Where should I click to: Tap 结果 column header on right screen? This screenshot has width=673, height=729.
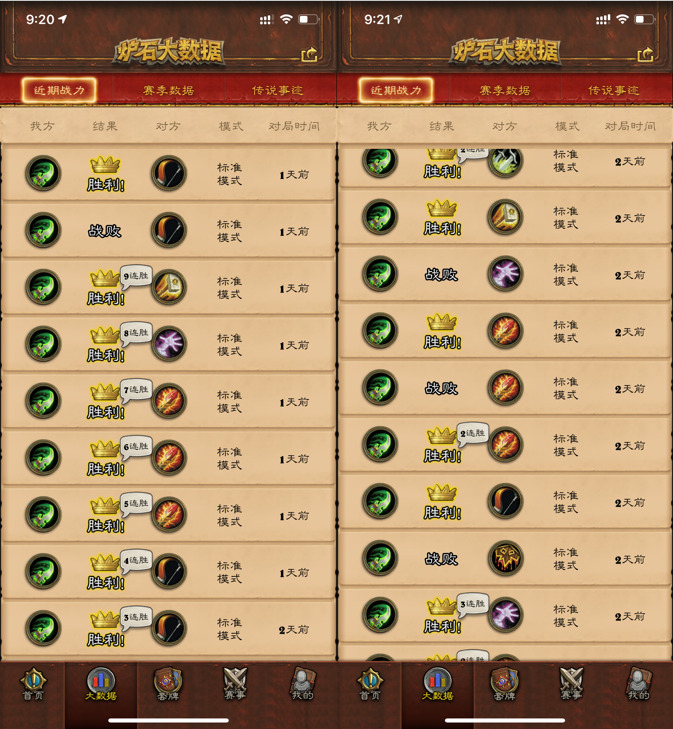pyautogui.click(x=442, y=126)
